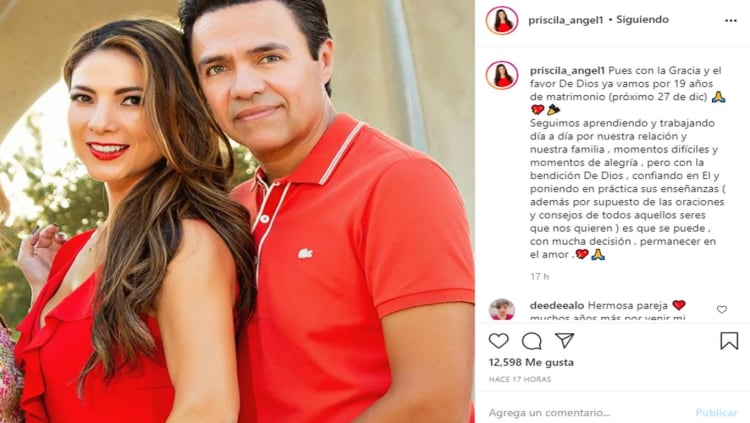Open priscila_angel1 username in the caption
Screen dimensions: 750x423
coord(567,70)
